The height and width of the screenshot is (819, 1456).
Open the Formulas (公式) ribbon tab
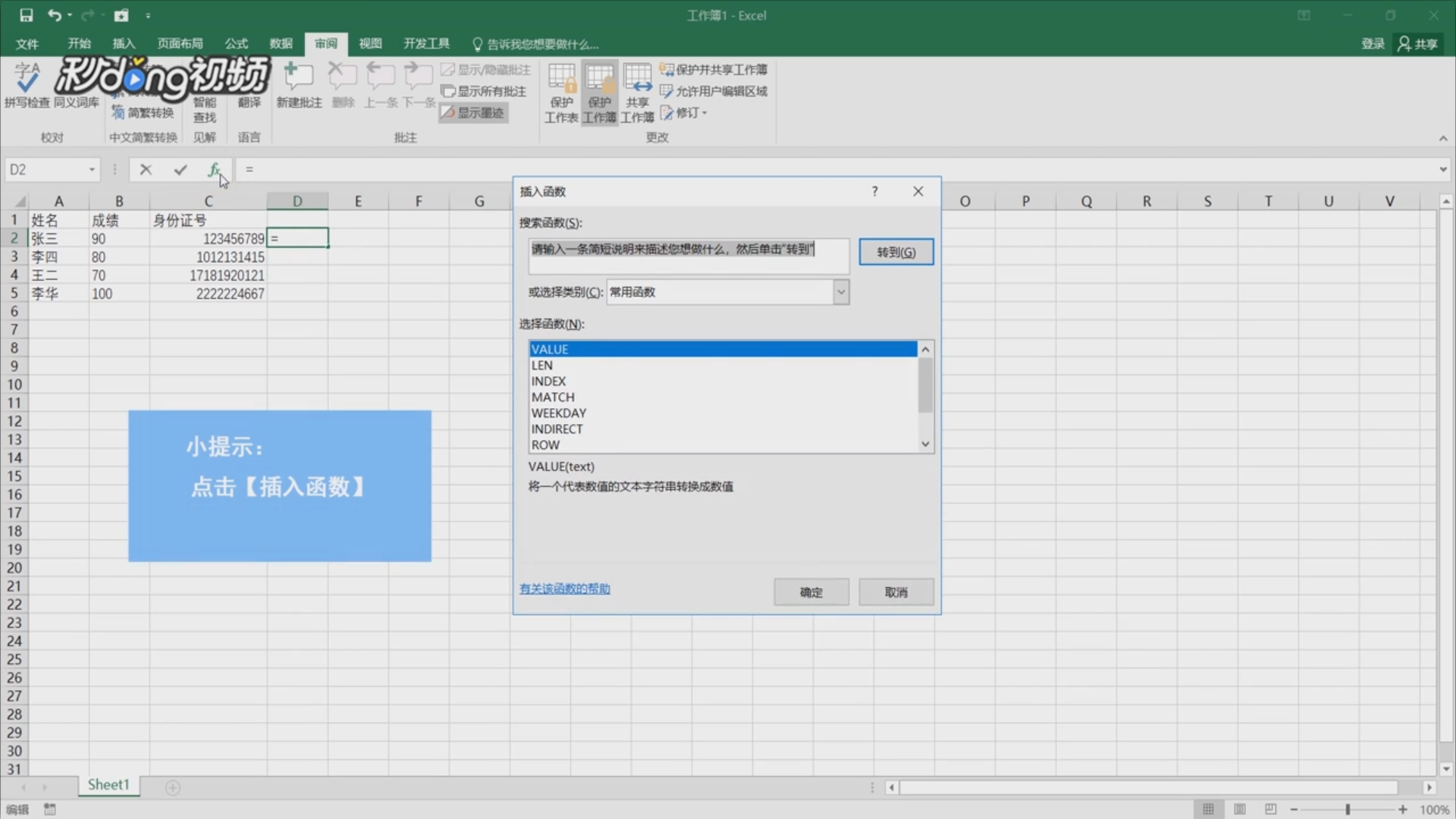236,44
